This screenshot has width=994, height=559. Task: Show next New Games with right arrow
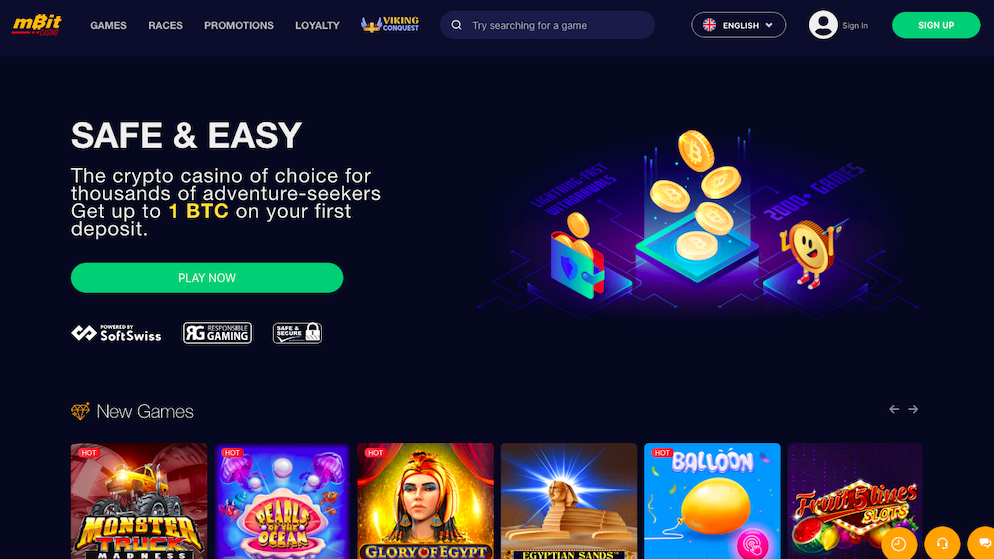[913, 409]
